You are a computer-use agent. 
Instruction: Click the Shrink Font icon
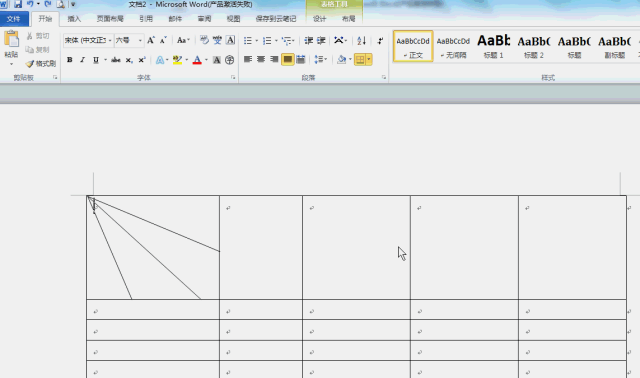[163, 40]
